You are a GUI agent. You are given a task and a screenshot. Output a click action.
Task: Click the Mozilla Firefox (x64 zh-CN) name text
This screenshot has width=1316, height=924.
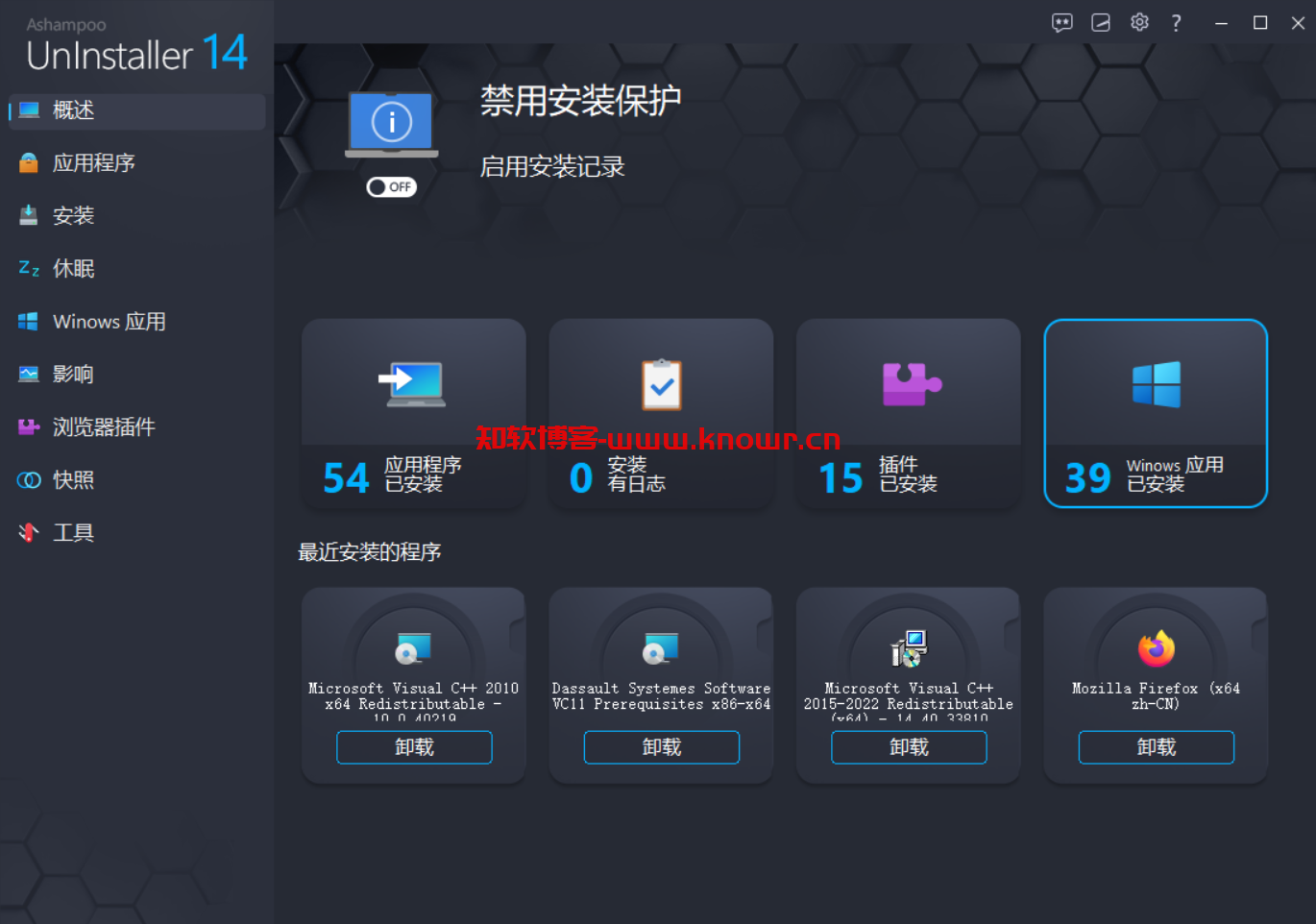point(1156,696)
